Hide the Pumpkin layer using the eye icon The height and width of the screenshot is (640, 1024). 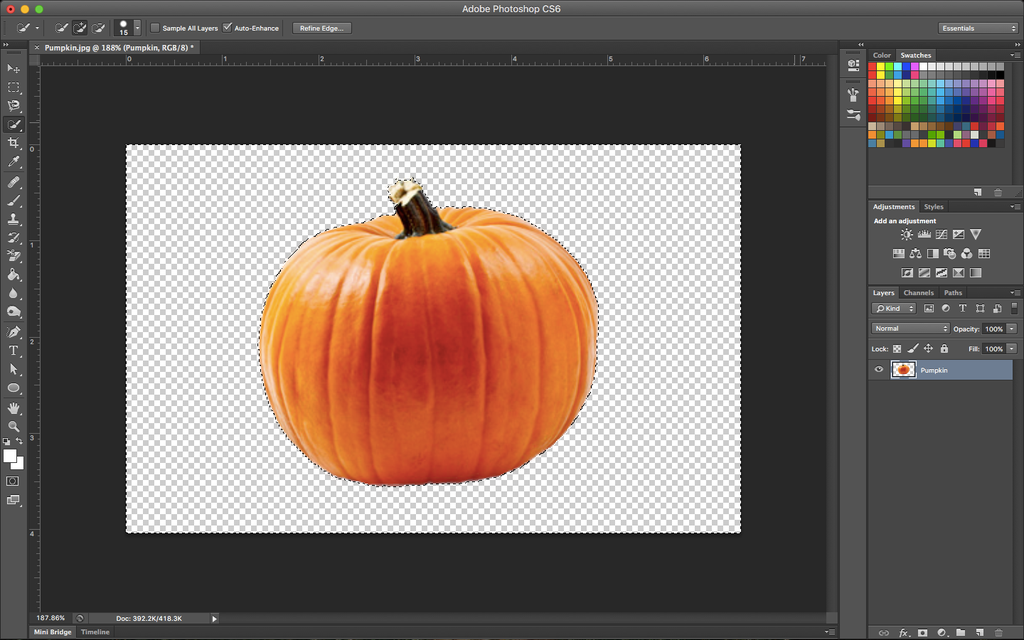[x=879, y=370]
